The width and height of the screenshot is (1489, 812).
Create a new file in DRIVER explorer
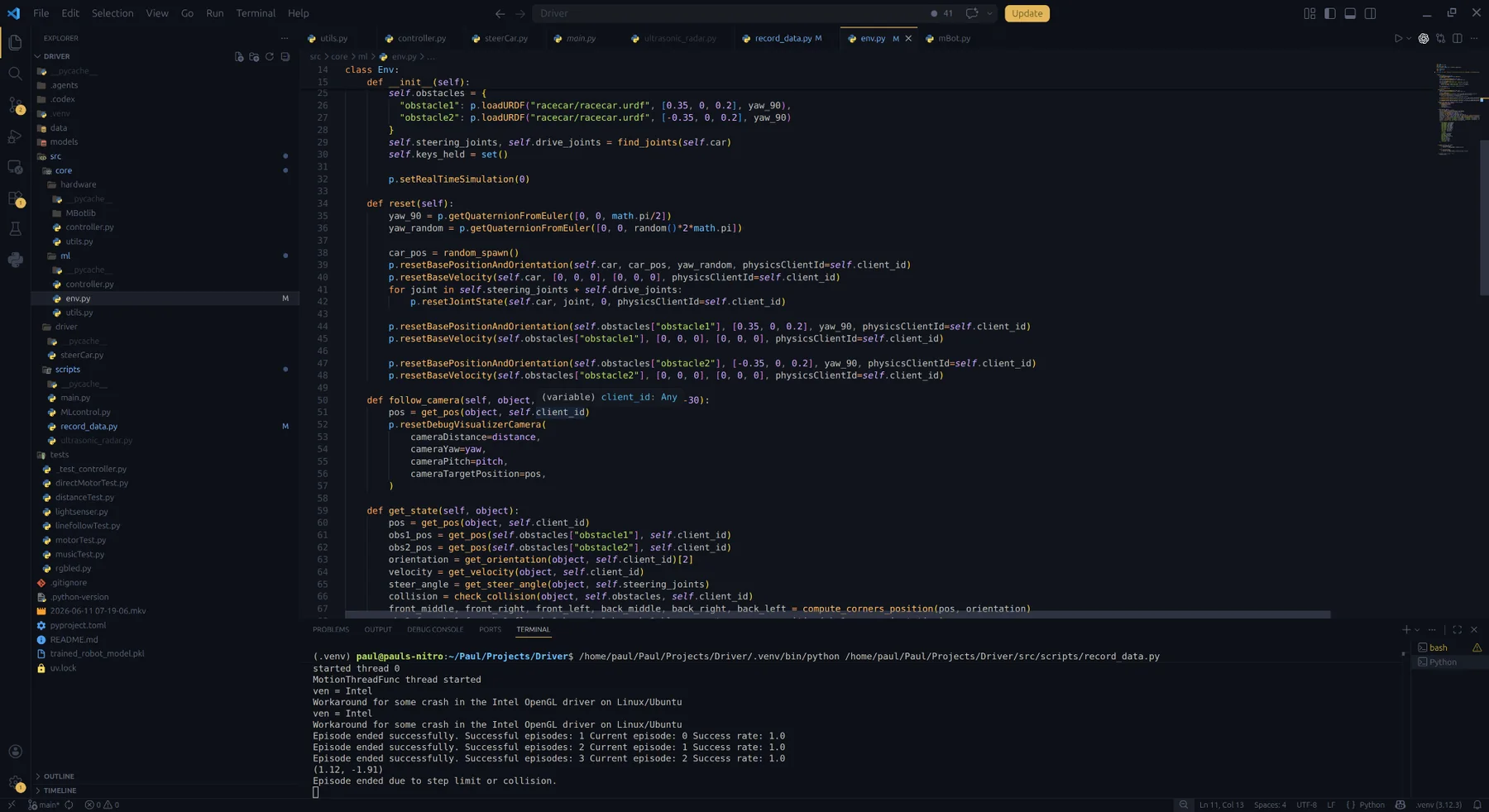click(x=239, y=57)
